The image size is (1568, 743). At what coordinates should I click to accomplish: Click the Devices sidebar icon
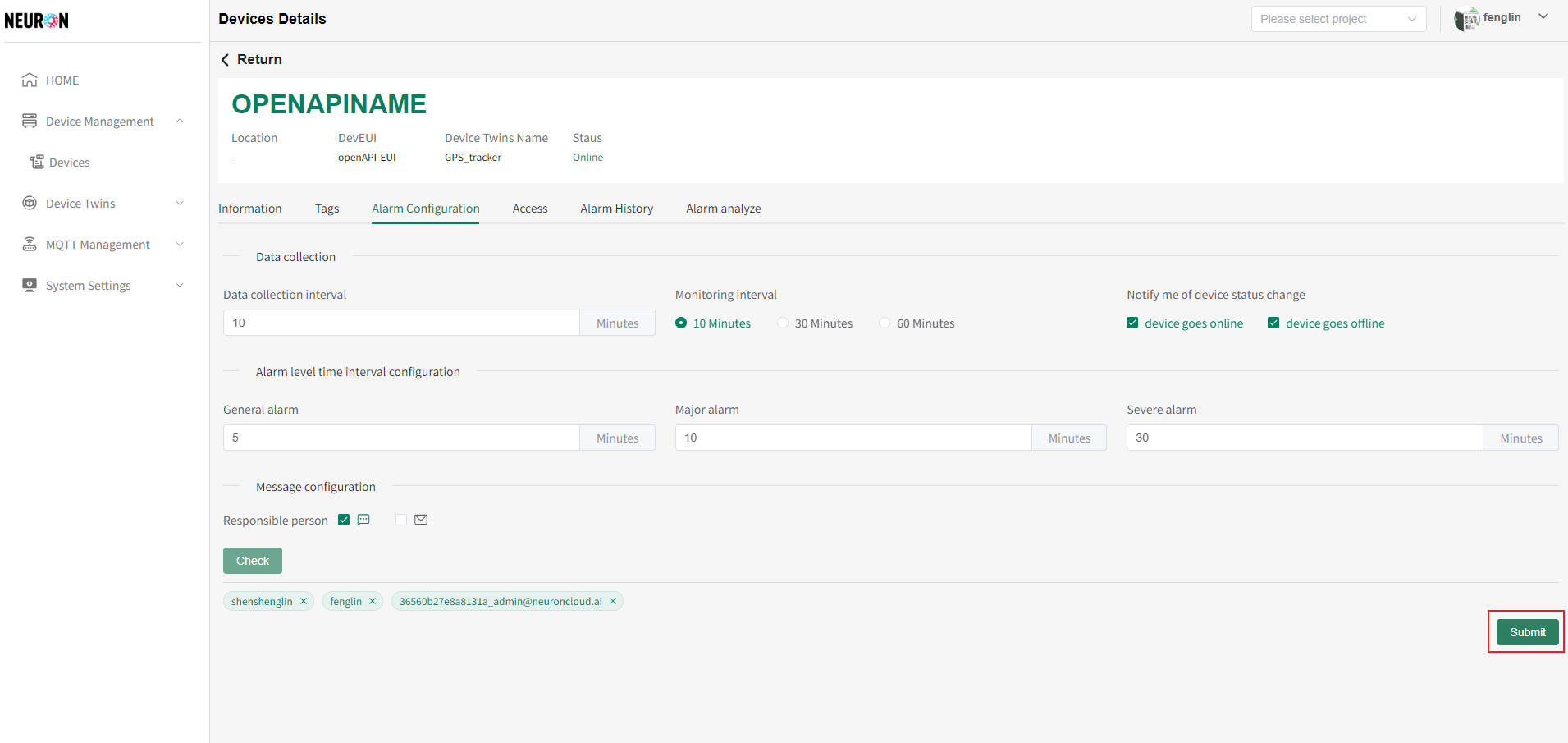coord(37,163)
